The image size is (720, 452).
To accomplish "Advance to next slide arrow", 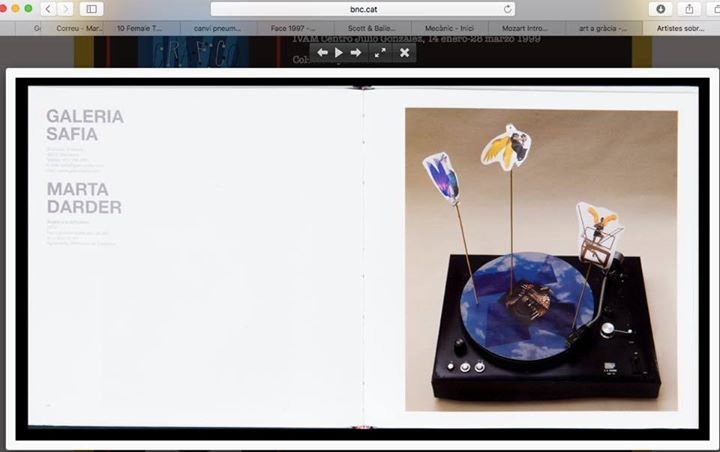I will pos(356,52).
